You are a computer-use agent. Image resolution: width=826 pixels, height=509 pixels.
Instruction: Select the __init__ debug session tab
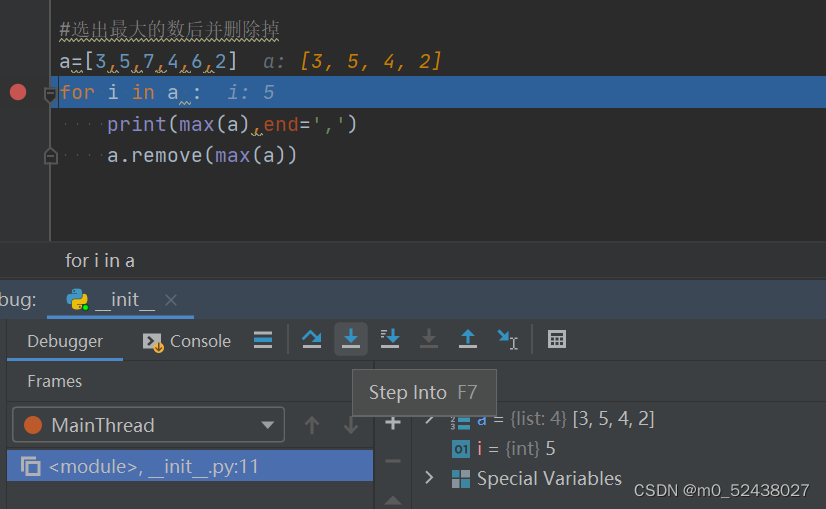120,300
